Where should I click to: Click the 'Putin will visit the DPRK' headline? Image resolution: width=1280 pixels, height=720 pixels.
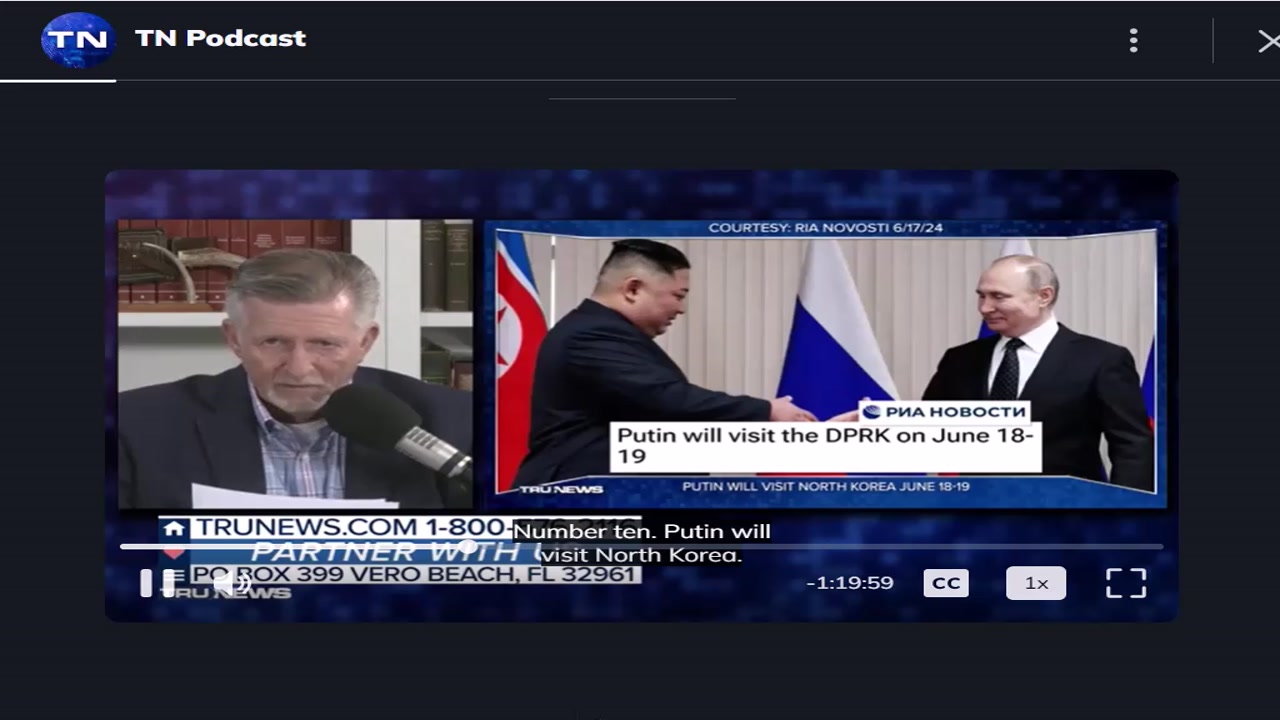(x=826, y=446)
